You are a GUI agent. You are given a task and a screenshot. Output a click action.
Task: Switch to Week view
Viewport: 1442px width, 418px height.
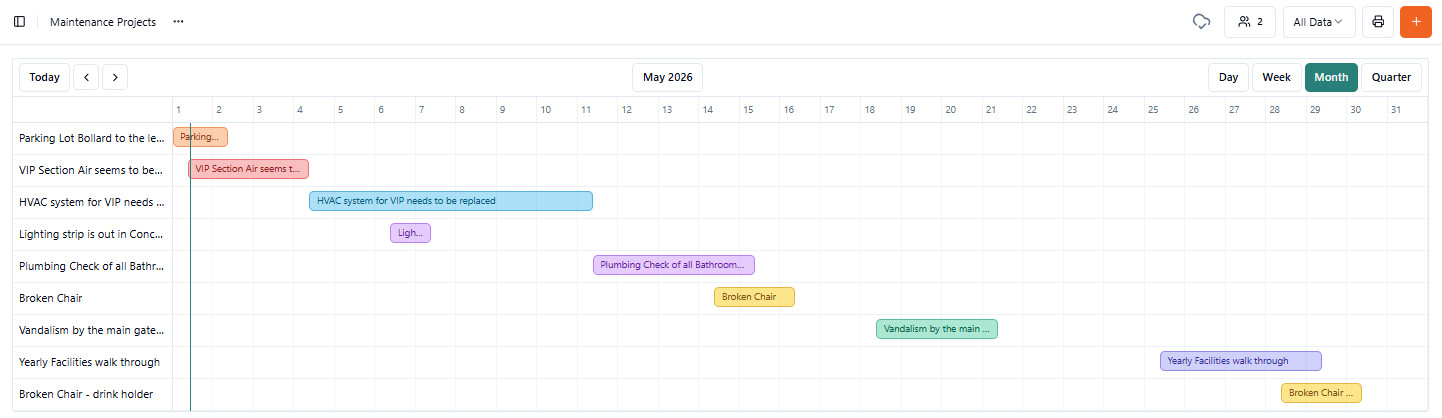pos(1277,77)
